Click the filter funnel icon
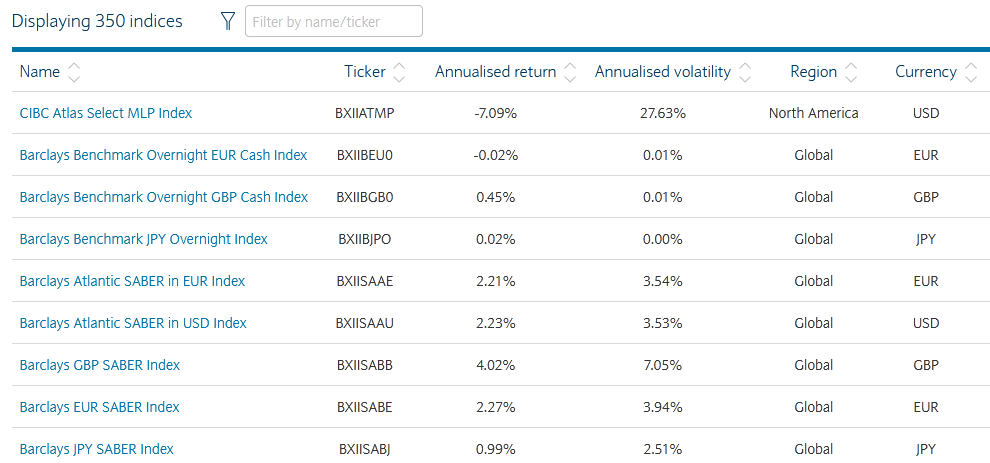The width and height of the screenshot is (990, 463). 227,21
